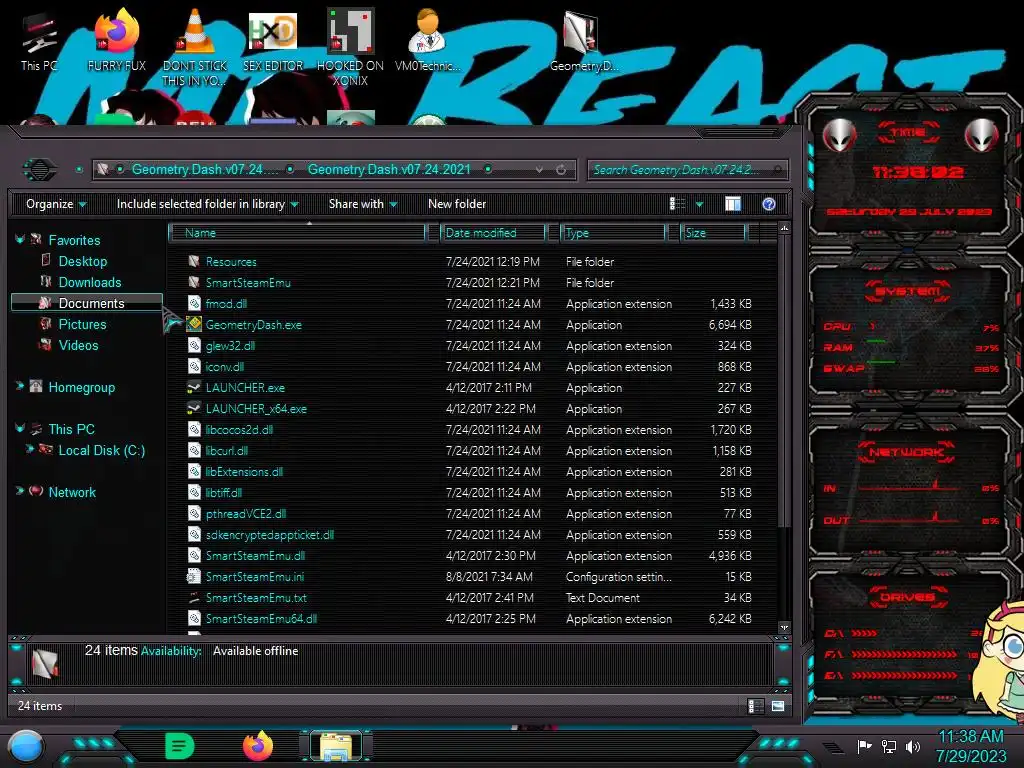Click the LAUNCHER.exe file icon

point(194,387)
